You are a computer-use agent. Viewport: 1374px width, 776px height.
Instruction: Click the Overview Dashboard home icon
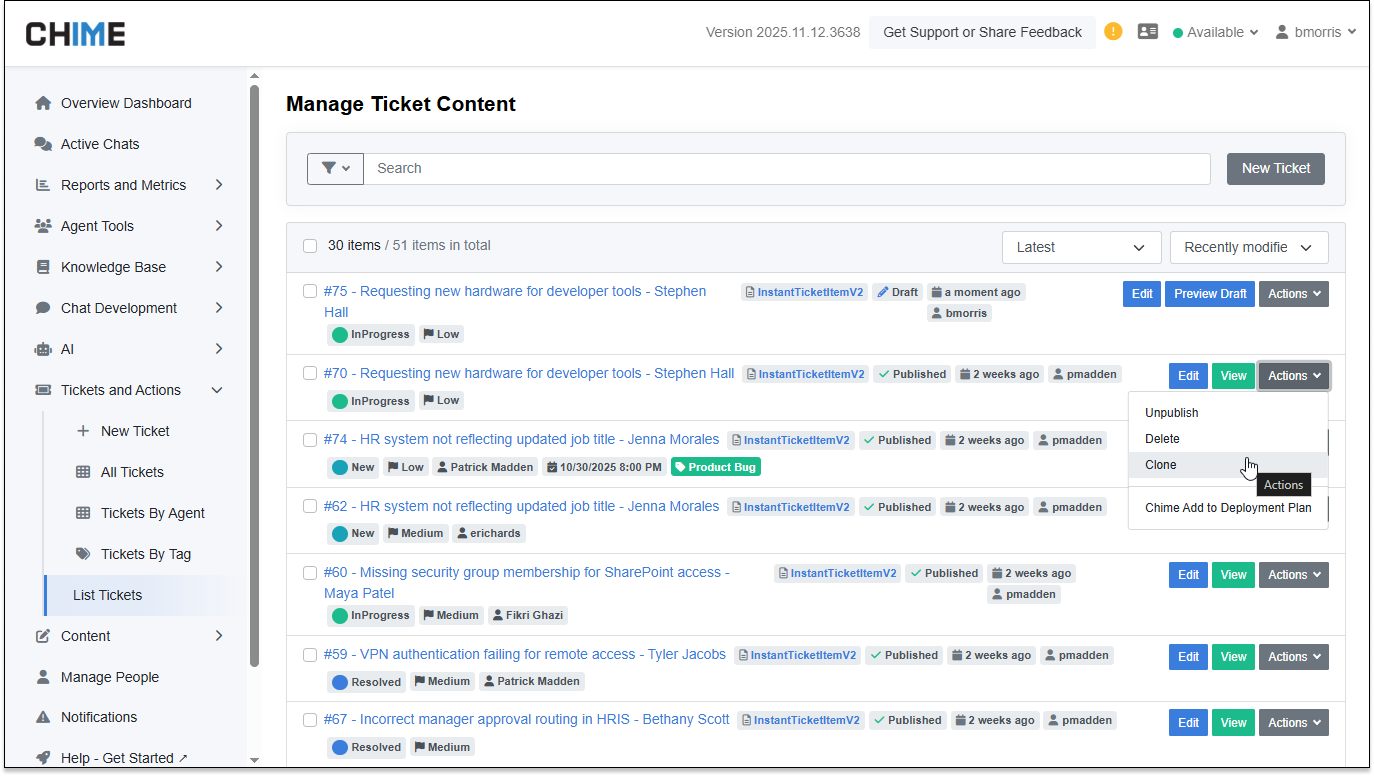(43, 103)
